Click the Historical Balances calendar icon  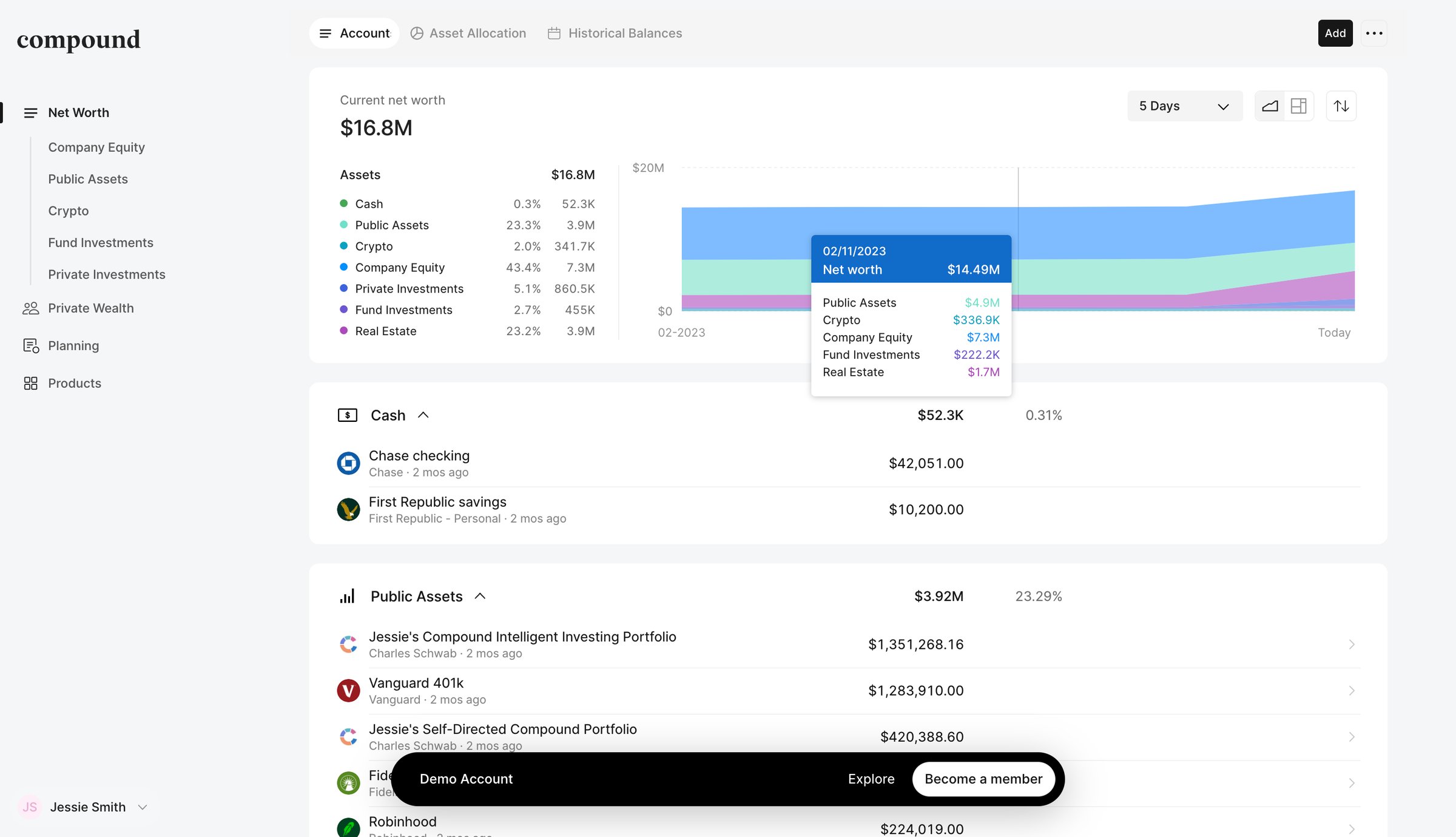[x=554, y=33]
